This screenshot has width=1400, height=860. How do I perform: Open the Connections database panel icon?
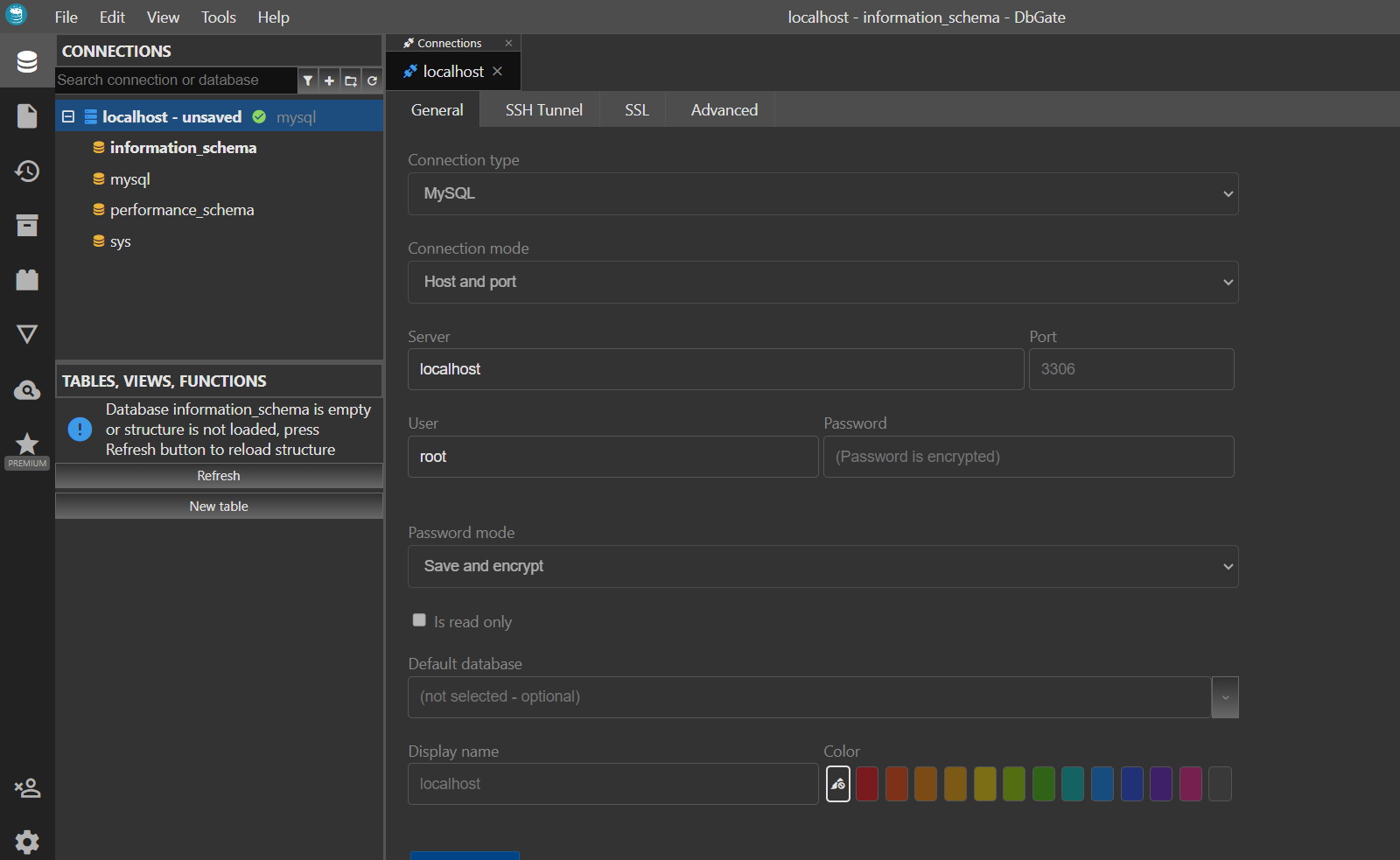coord(27,61)
